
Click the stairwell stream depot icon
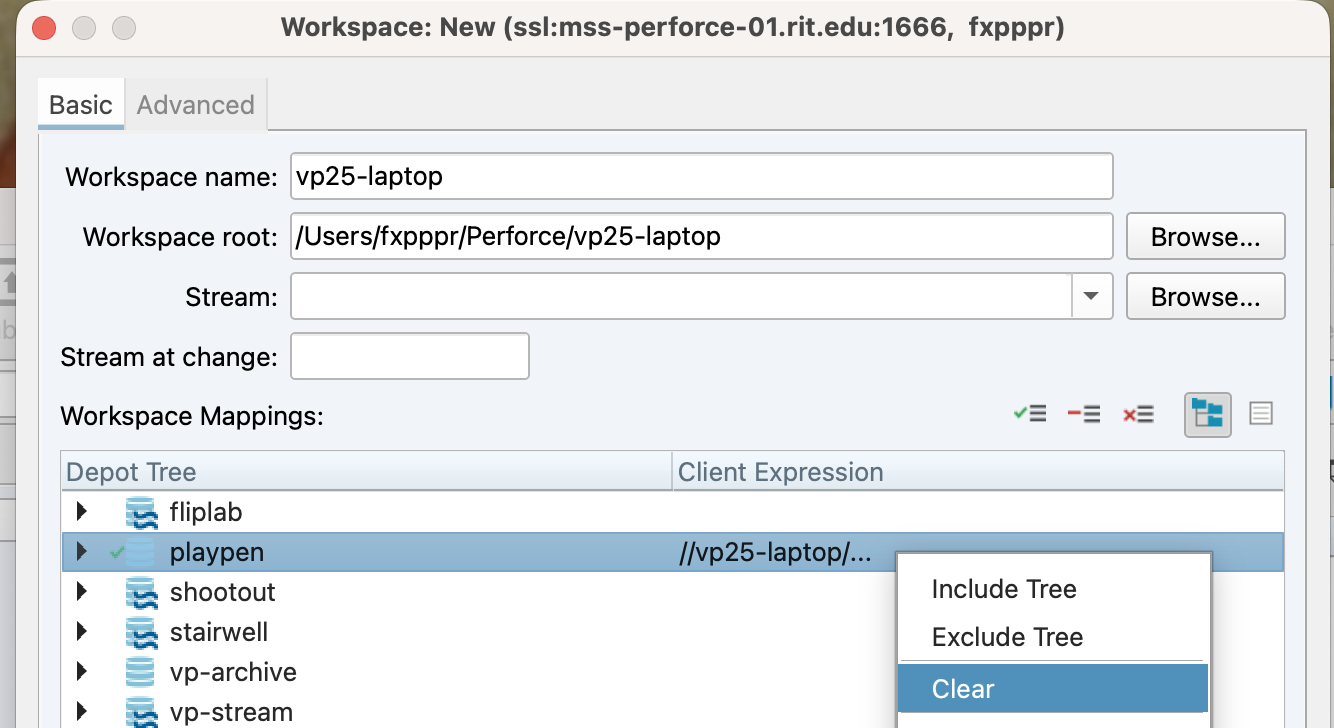(141, 633)
